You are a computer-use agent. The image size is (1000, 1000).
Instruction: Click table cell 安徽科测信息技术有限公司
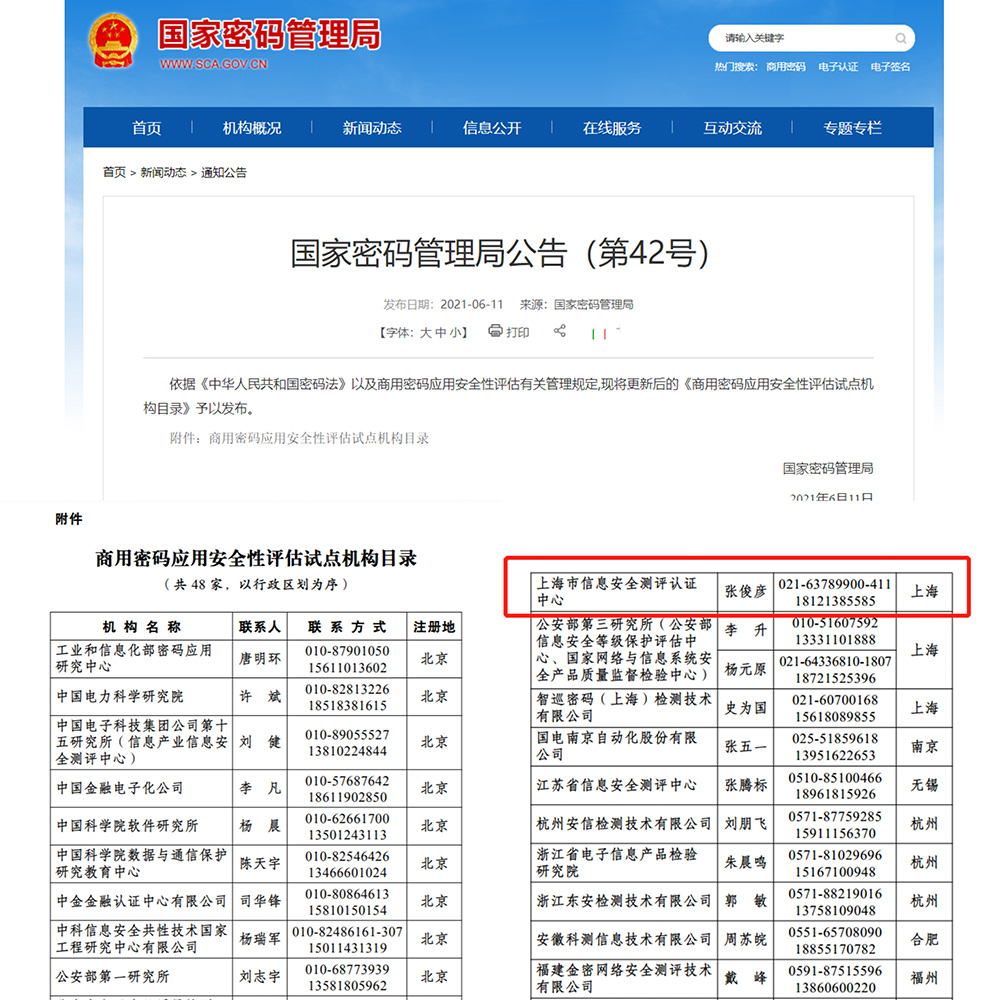click(x=624, y=939)
